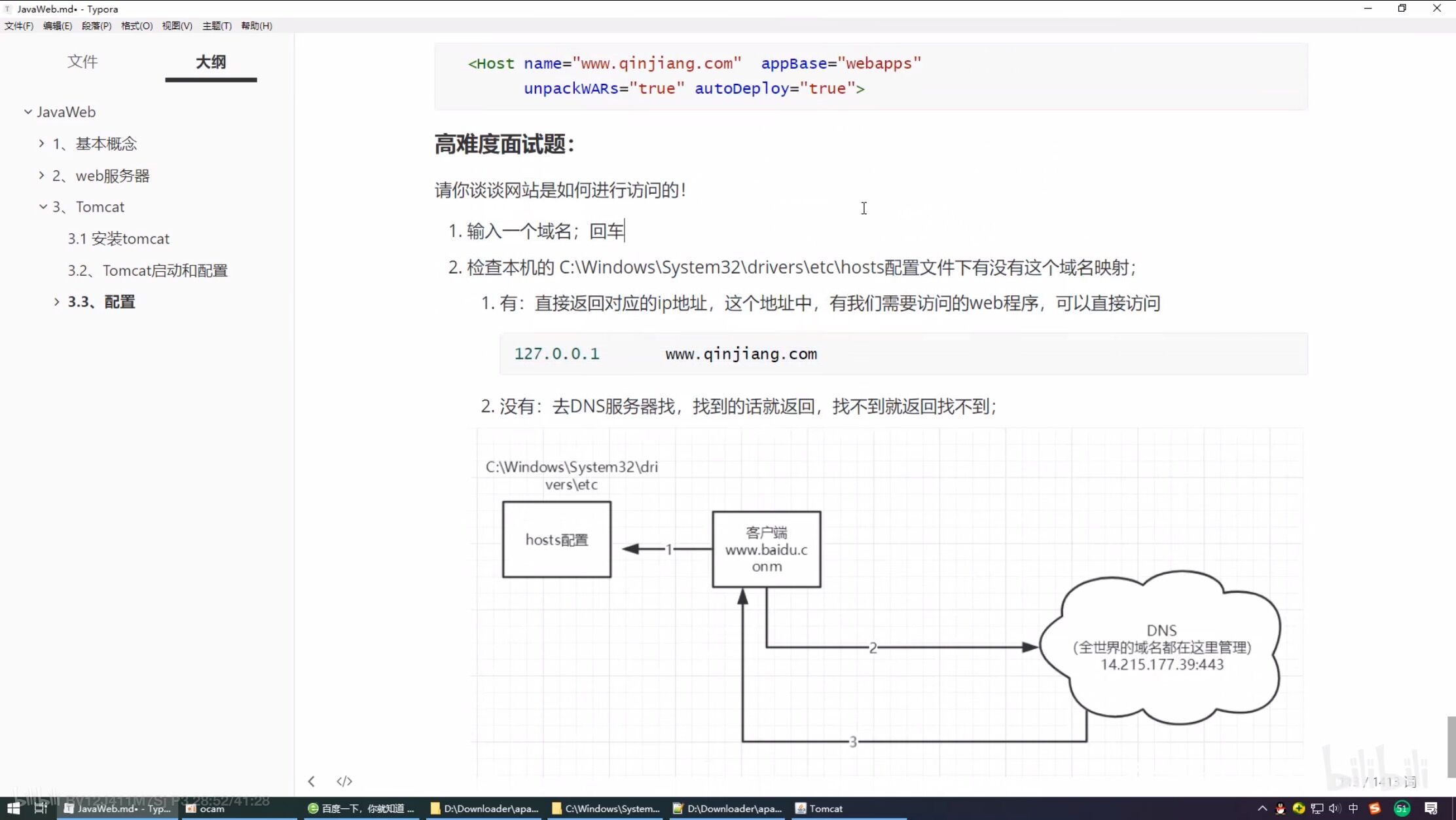Screen dimensions: 1456x820
Task: Collapse the JavaWeb outline root
Action: point(28,112)
